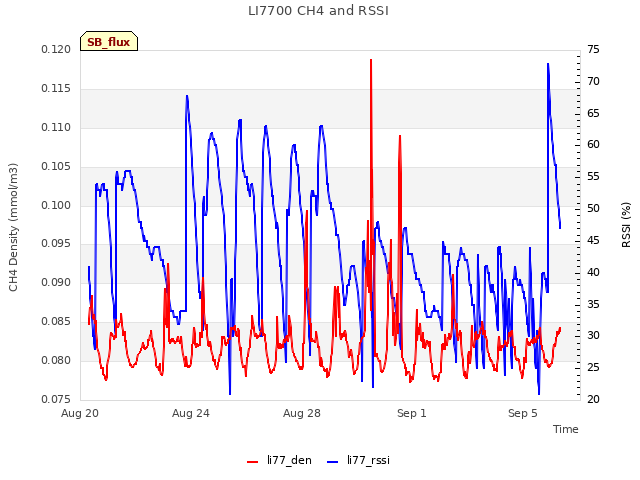The height and width of the screenshot is (480, 640).
Task: Click the 50 right axis value
Action: (593, 209)
